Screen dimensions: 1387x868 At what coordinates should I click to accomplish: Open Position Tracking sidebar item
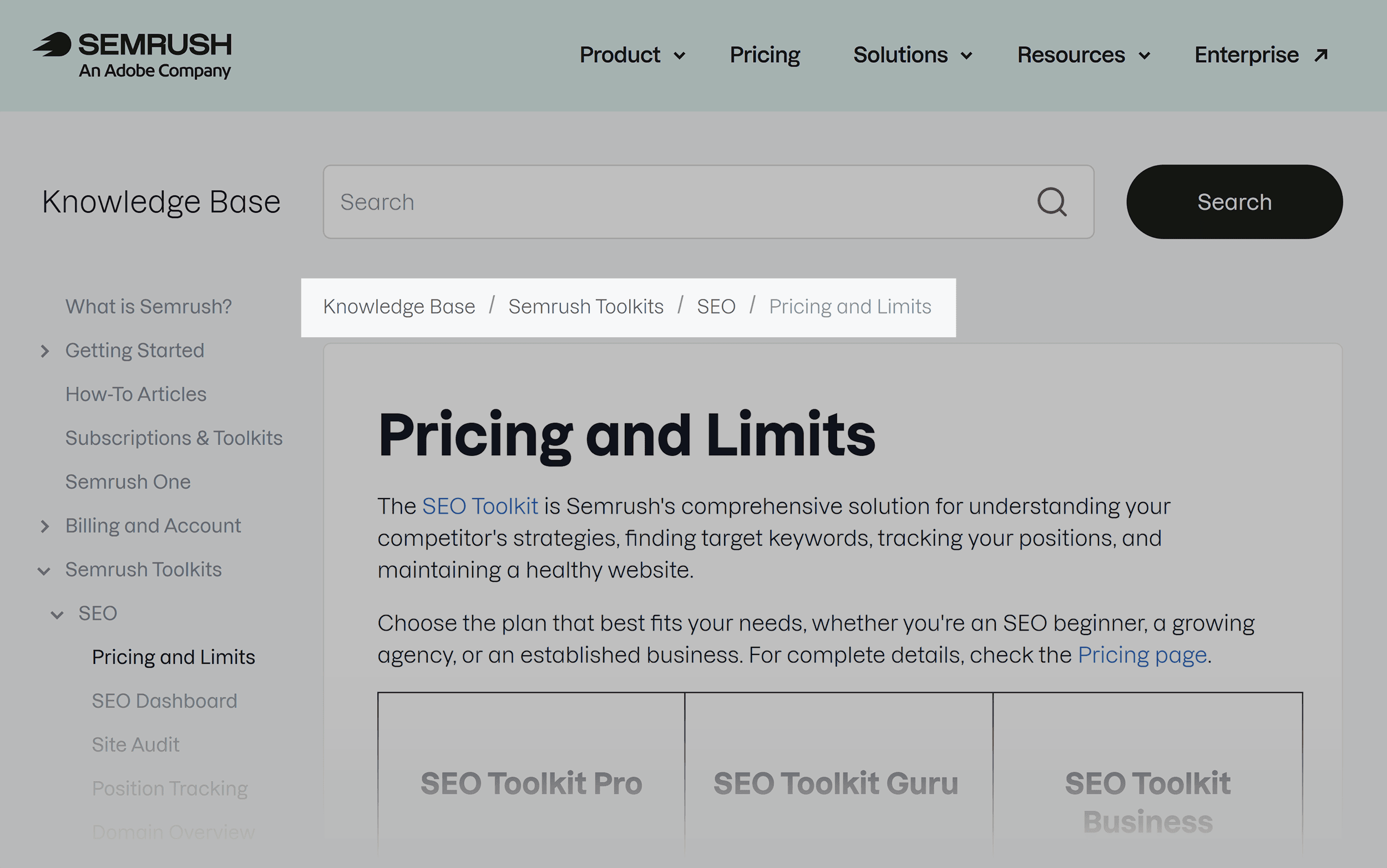pos(169,789)
